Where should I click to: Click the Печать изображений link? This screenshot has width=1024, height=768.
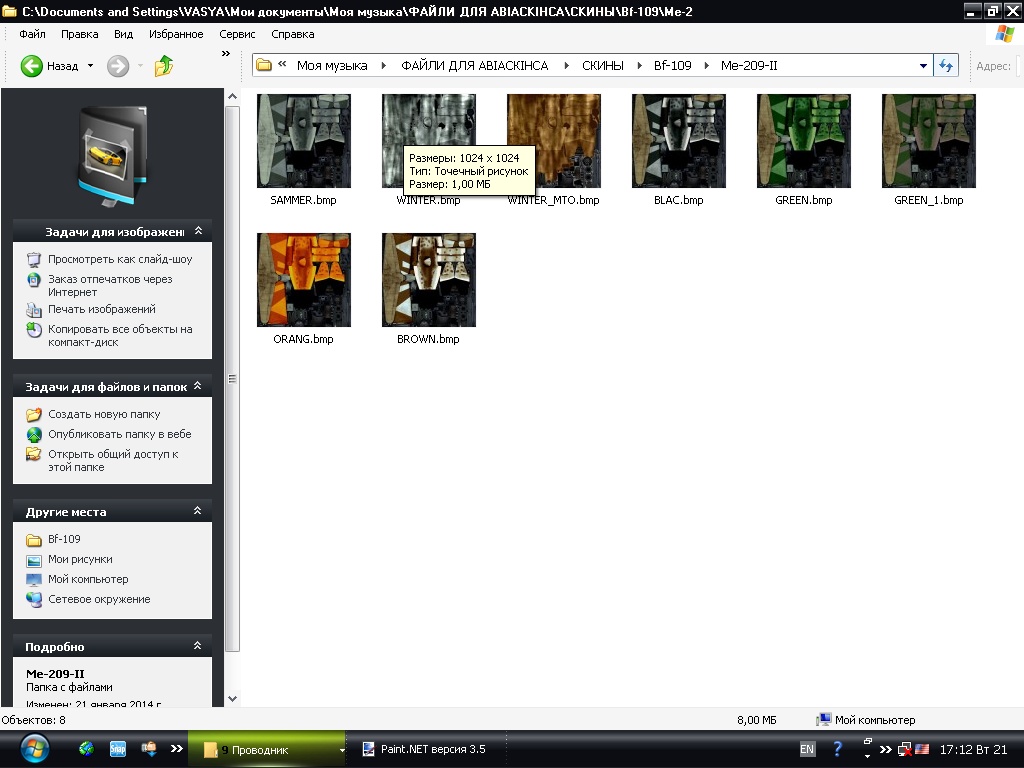(102, 310)
